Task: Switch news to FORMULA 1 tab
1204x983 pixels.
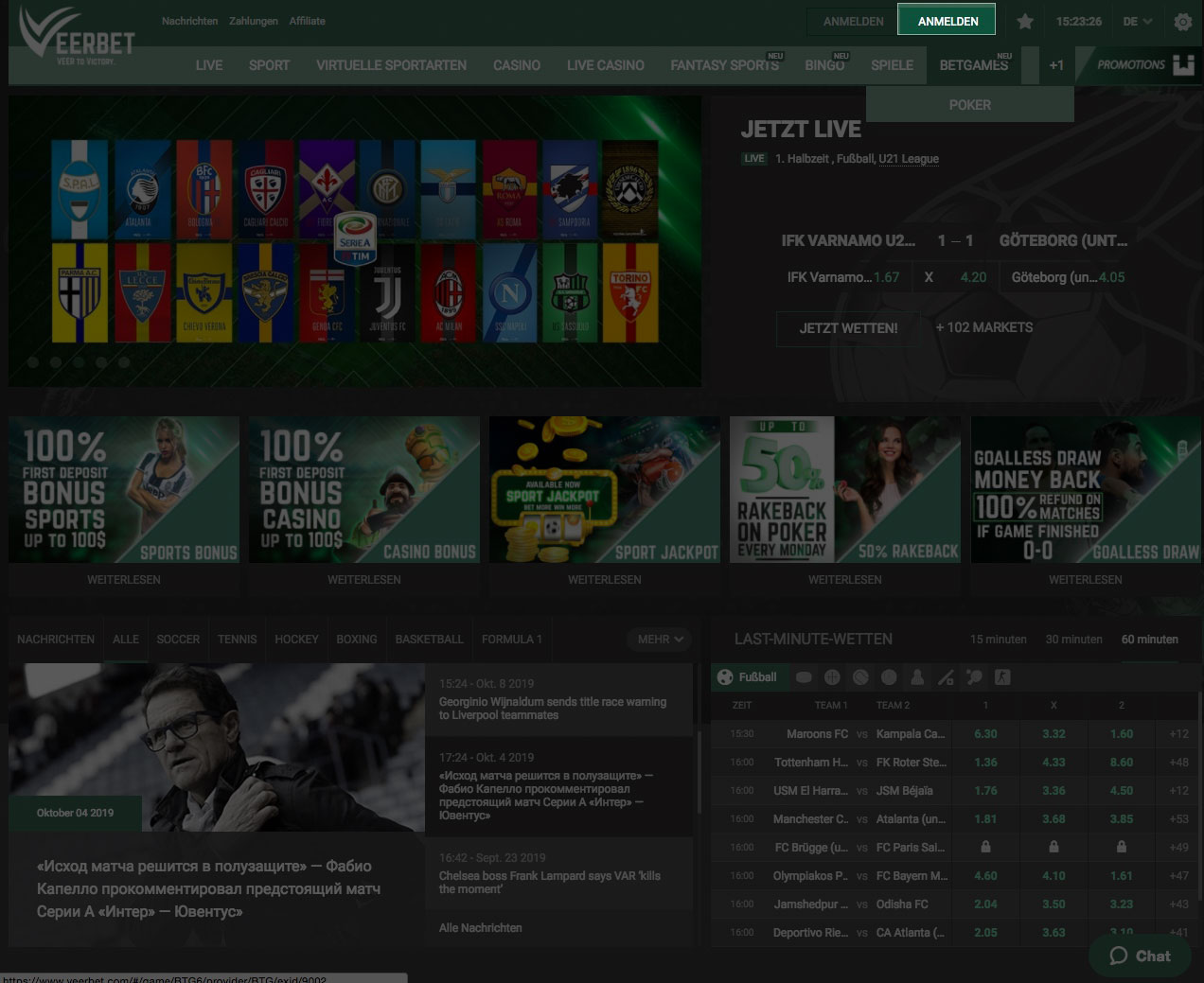Action: [x=512, y=640]
